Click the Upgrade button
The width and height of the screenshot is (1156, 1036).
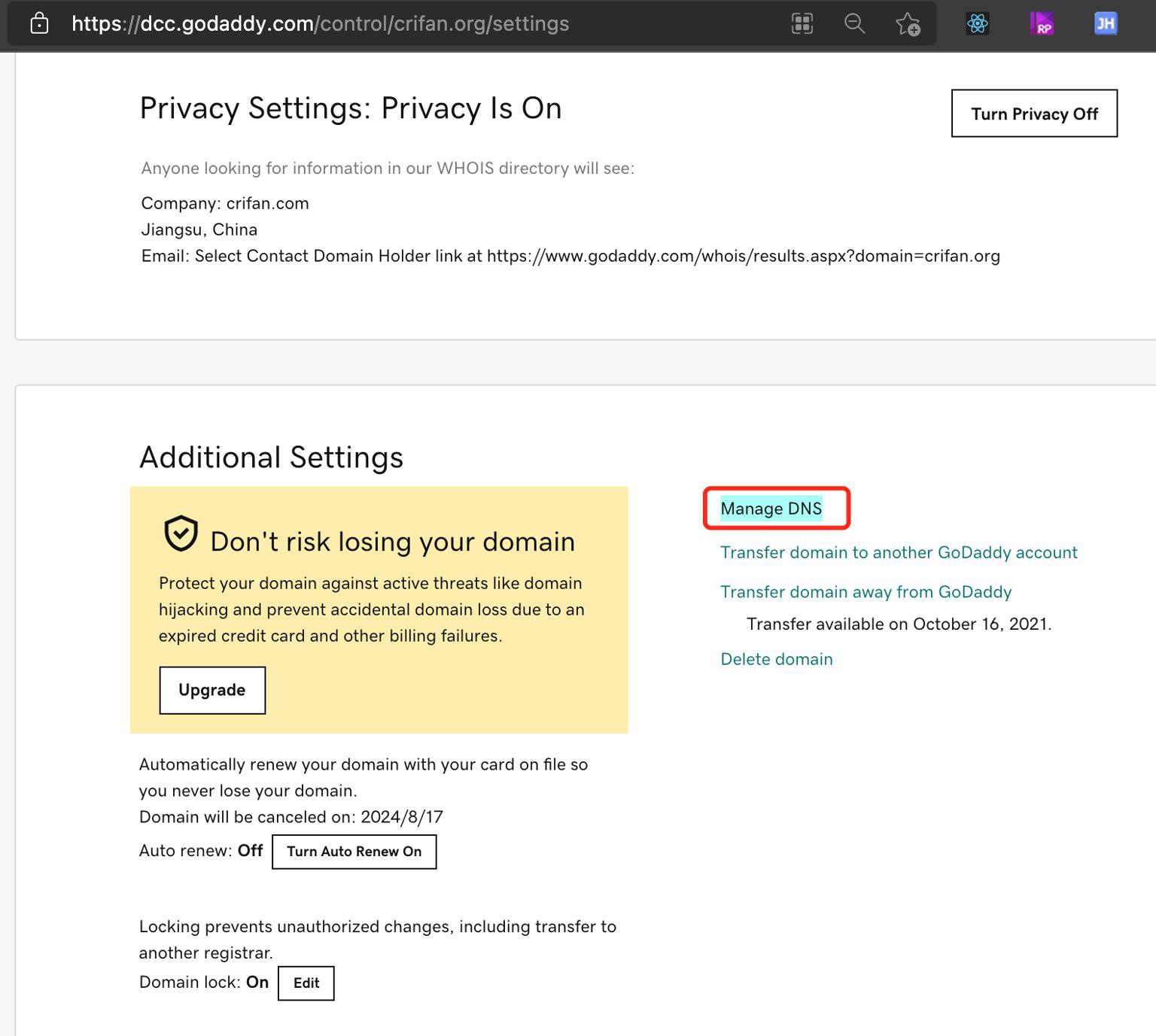tap(212, 690)
